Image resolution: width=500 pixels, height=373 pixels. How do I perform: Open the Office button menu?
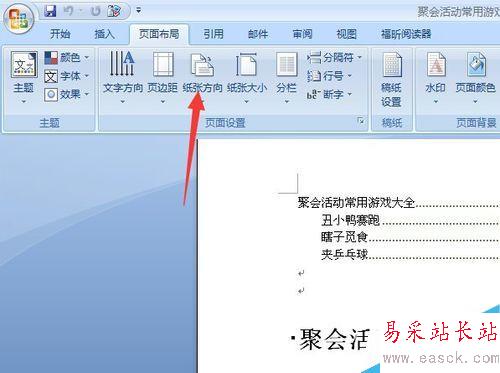tap(19, 19)
